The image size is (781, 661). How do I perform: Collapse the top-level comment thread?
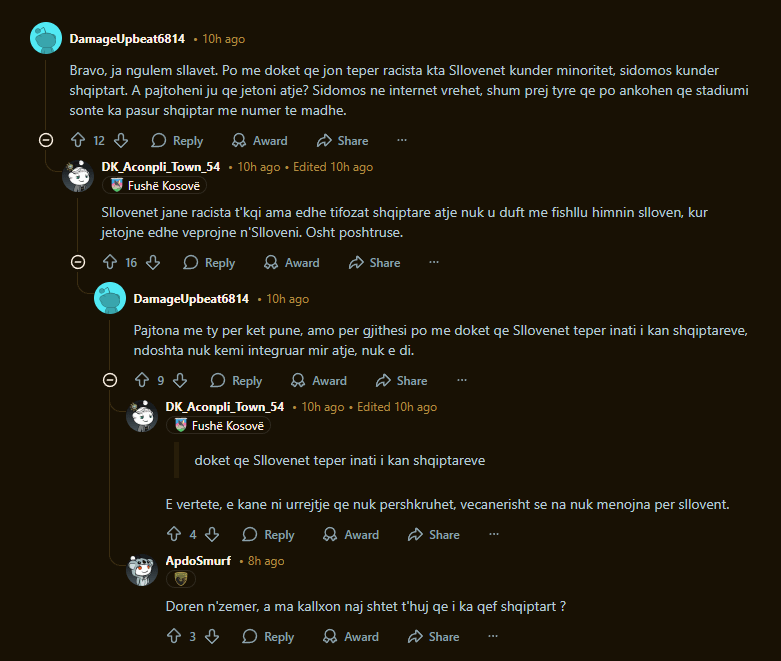click(46, 141)
